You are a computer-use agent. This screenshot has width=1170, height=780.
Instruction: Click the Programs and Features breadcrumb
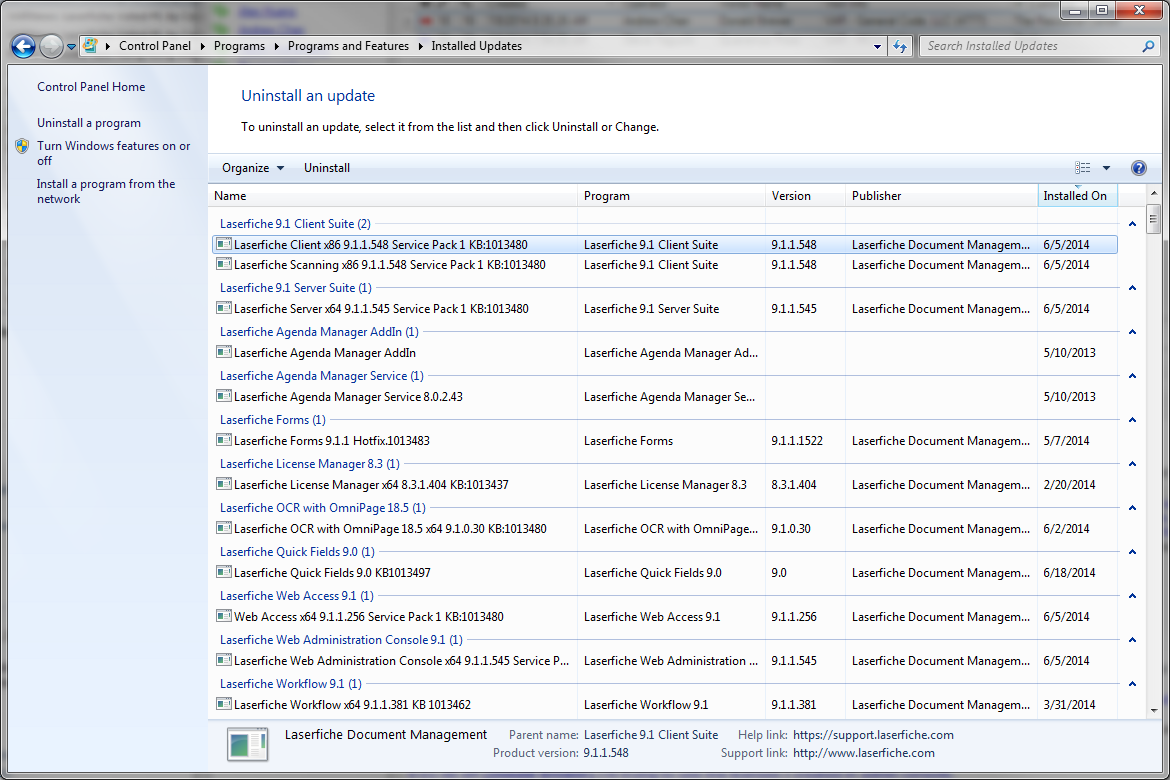tap(348, 46)
